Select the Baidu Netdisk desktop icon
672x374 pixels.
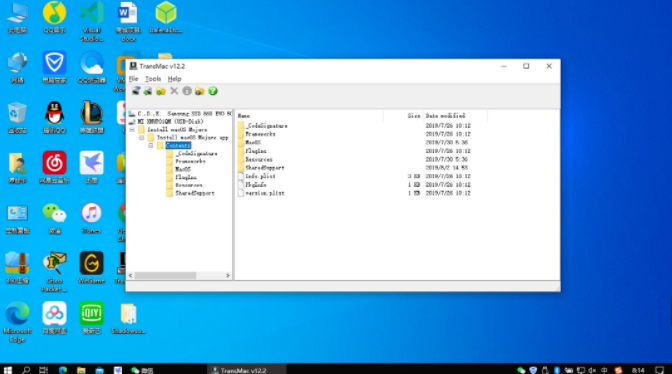pos(54,318)
